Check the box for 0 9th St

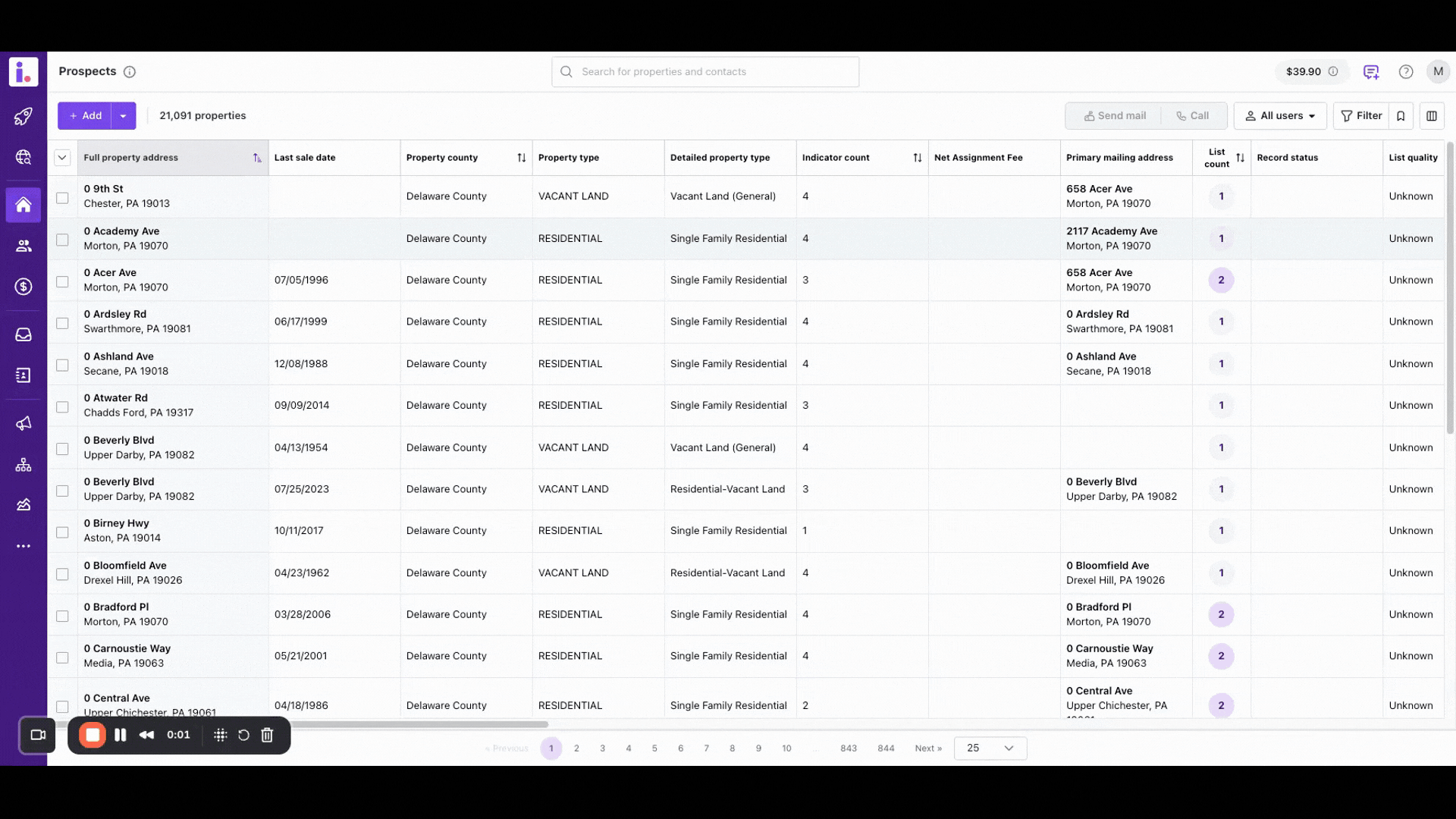point(62,198)
